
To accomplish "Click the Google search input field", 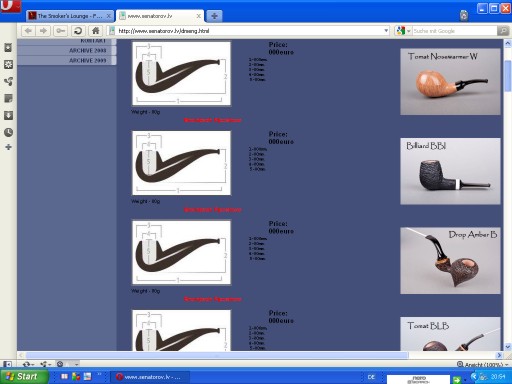I will coord(454,31).
